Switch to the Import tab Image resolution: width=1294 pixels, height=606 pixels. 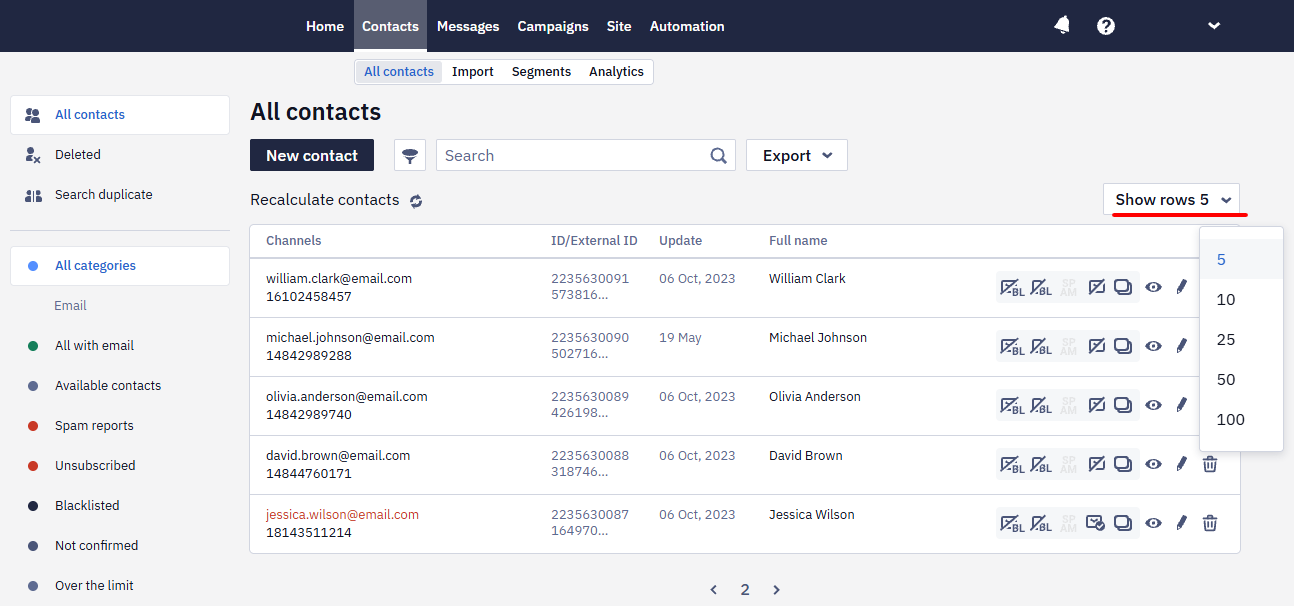[473, 72]
